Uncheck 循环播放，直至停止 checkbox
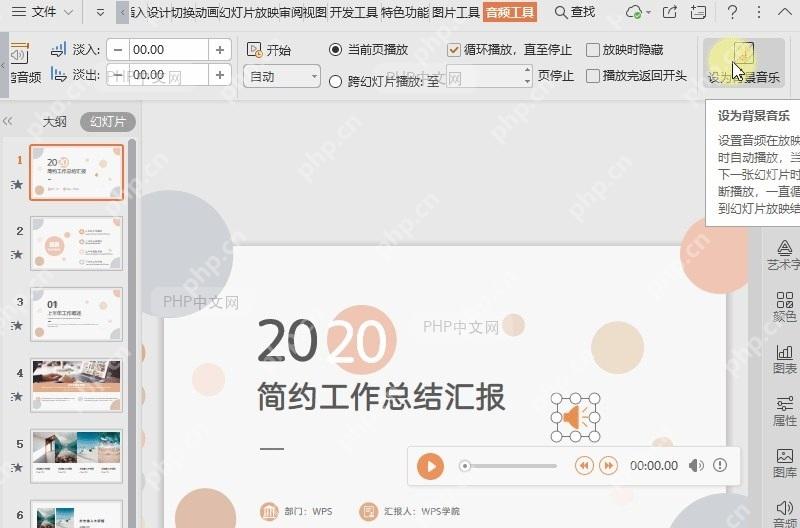Viewport: 800px width, 528px height. (x=454, y=49)
